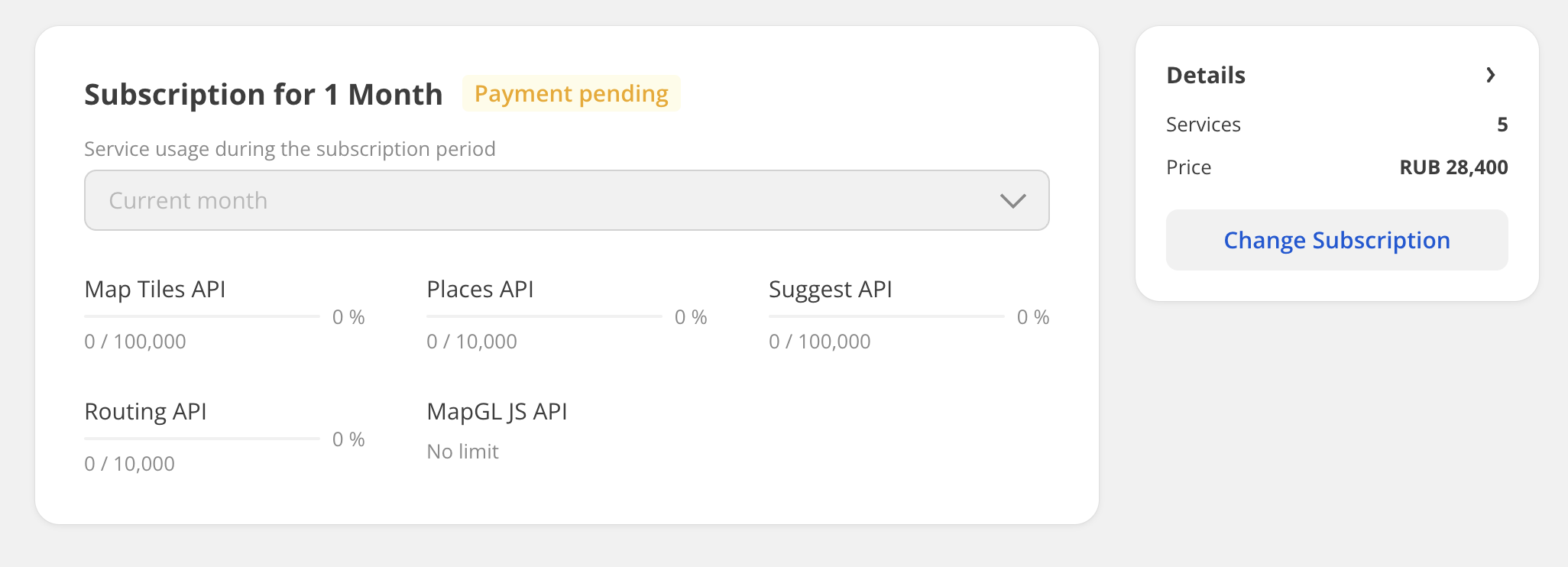Image resolution: width=1568 pixels, height=567 pixels.
Task: Click the Suggest API progress bar
Action: [x=886, y=316]
